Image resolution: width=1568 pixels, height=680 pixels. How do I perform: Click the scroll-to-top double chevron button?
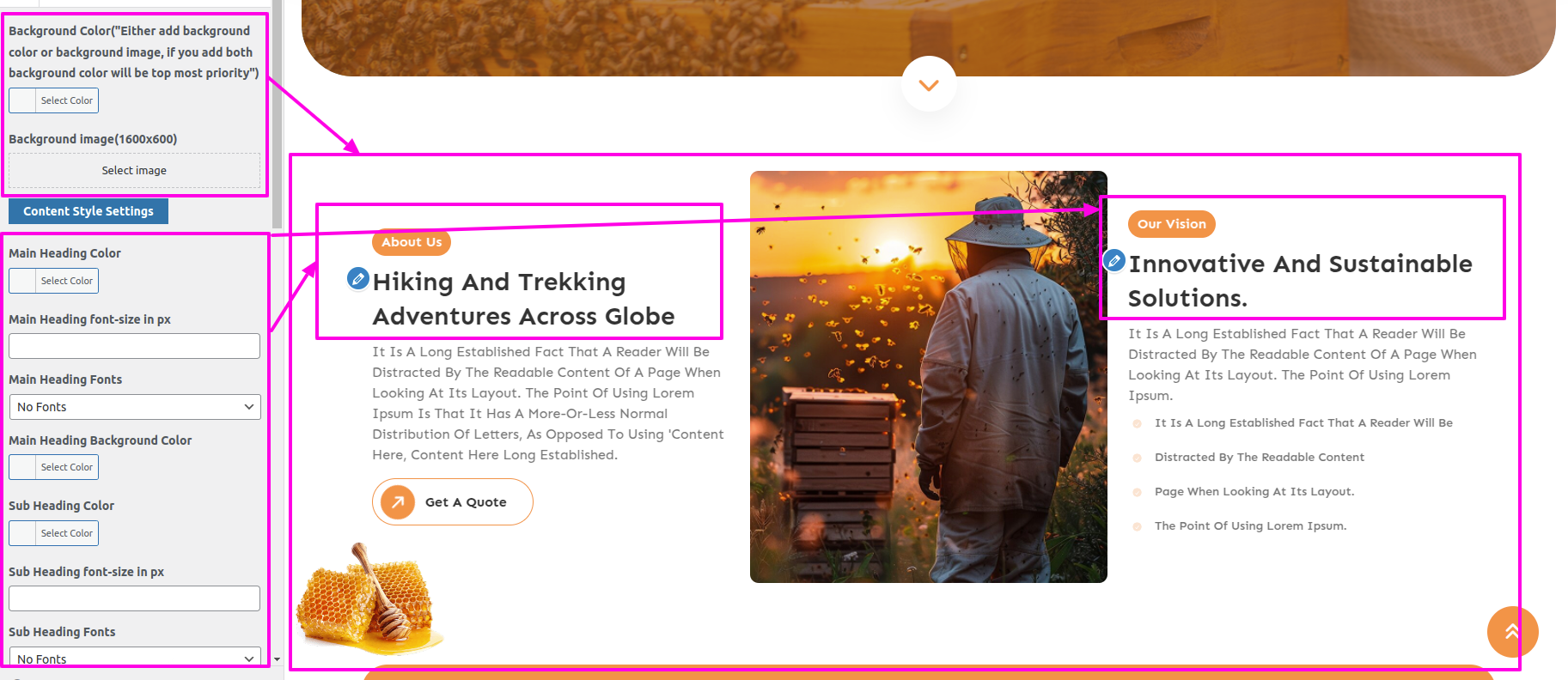point(1511,632)
